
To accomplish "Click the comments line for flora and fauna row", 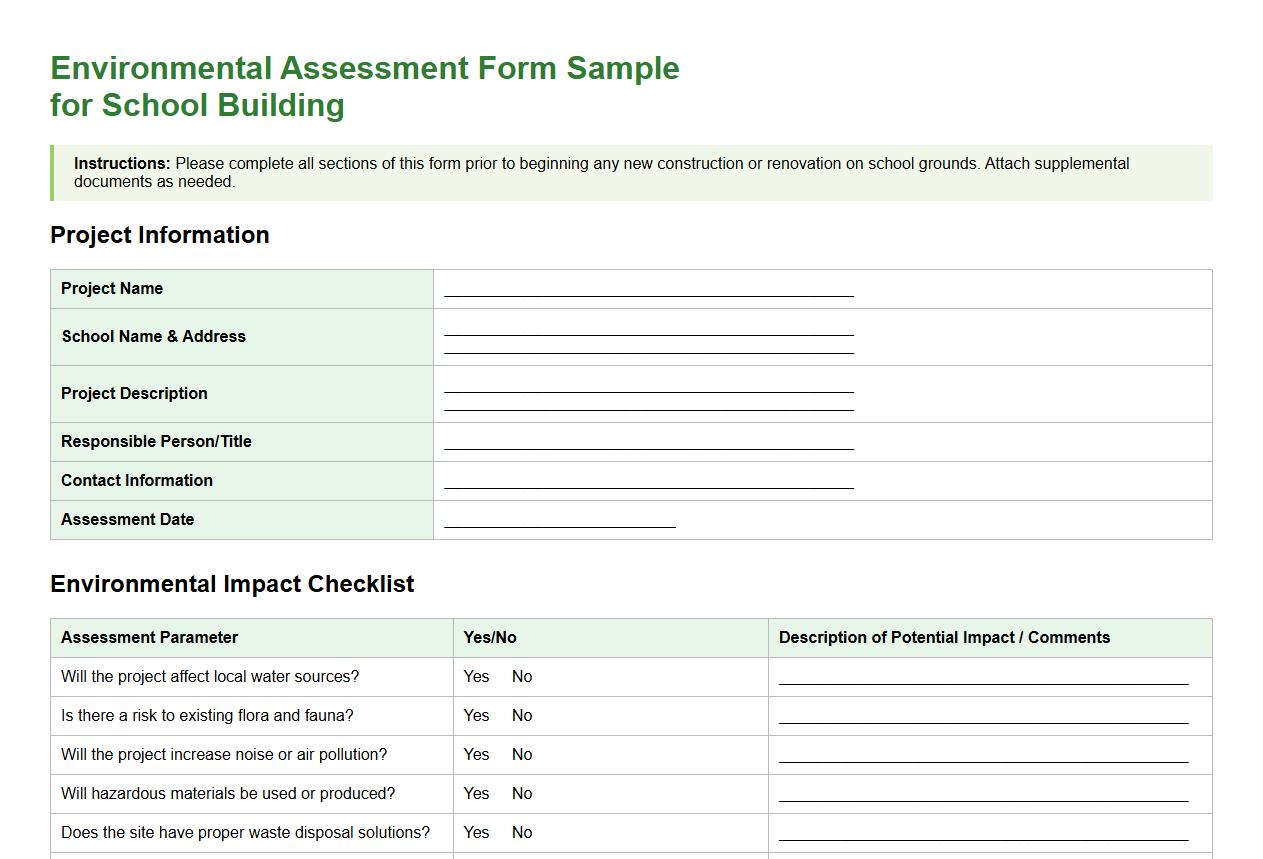I will (x=984, y=720).
